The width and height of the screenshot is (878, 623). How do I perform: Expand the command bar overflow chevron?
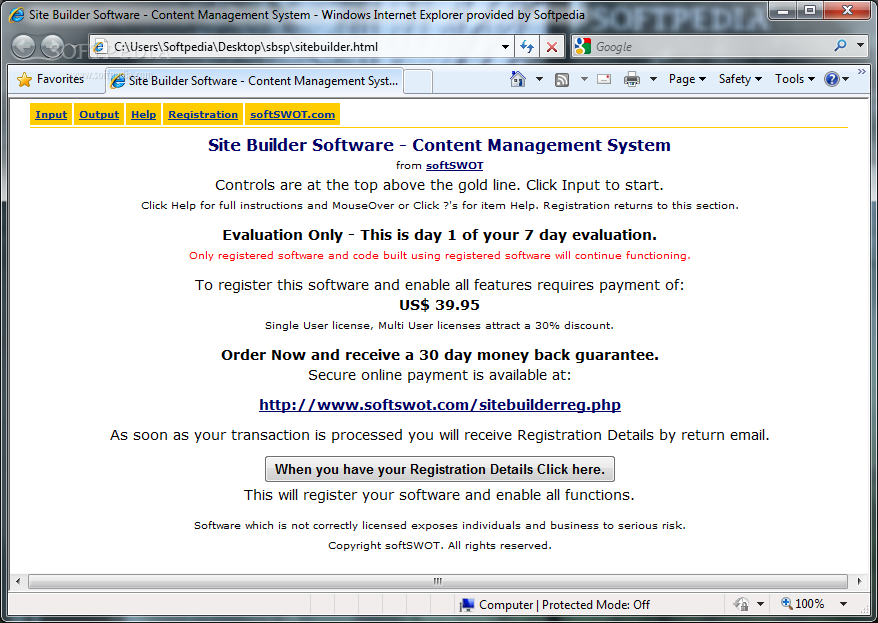[x=861, y=72]
